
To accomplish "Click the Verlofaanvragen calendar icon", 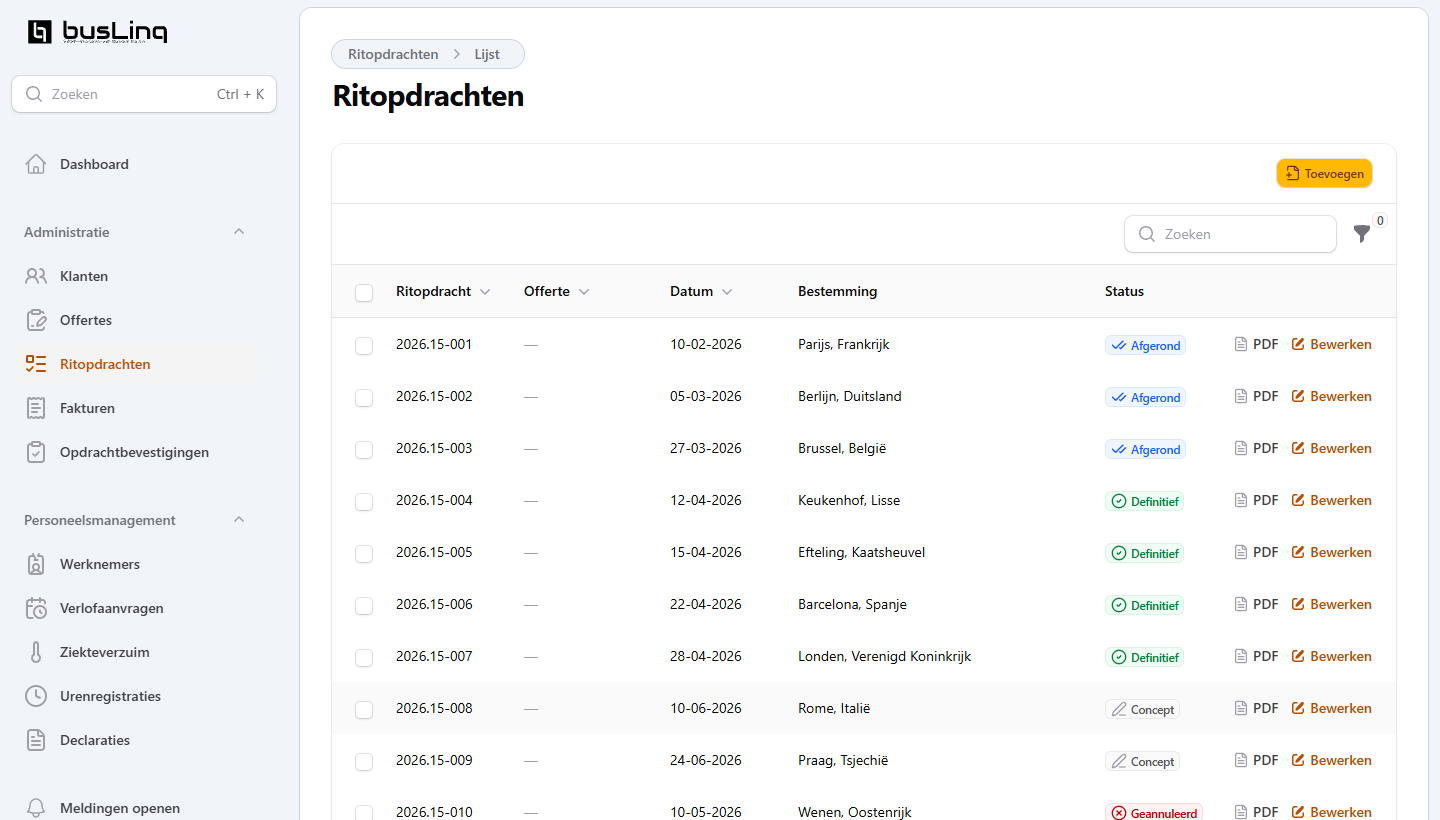I will pos(36,608).
